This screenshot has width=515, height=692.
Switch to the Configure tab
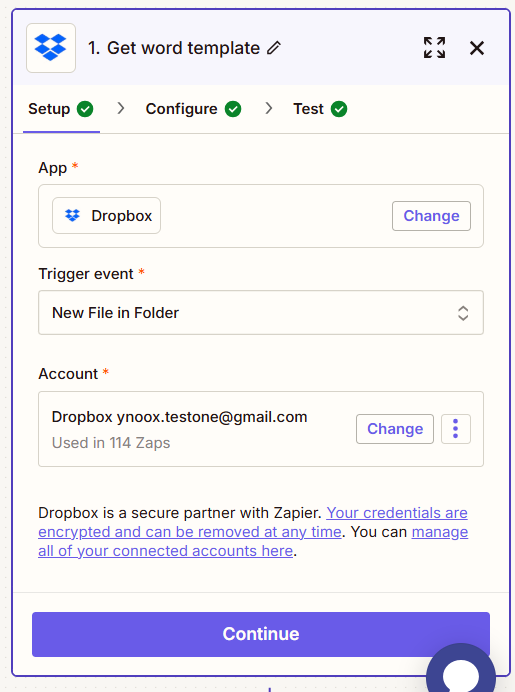(193, 109)
